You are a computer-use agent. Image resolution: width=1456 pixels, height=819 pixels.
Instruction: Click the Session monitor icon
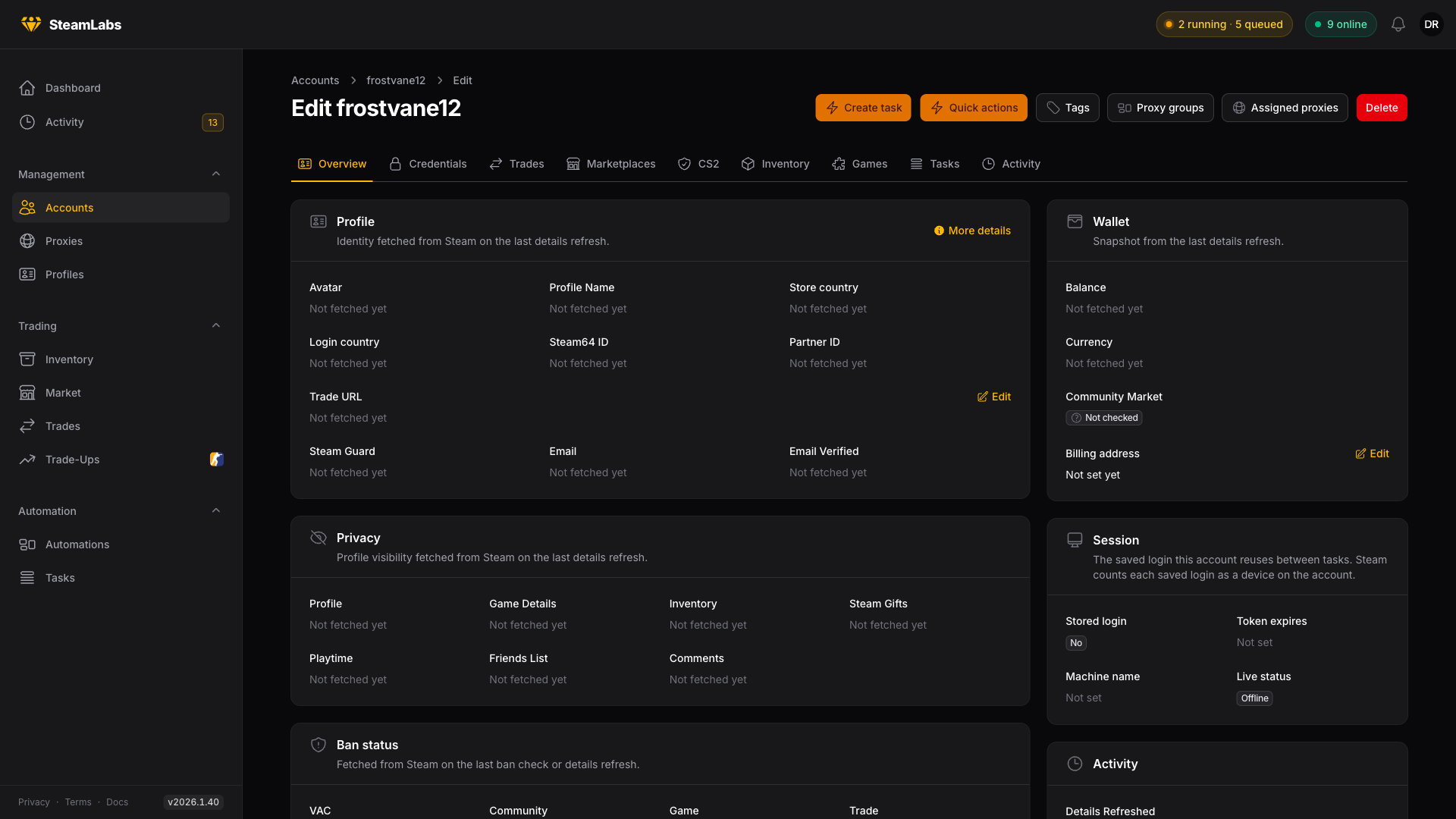[1075, 540]
